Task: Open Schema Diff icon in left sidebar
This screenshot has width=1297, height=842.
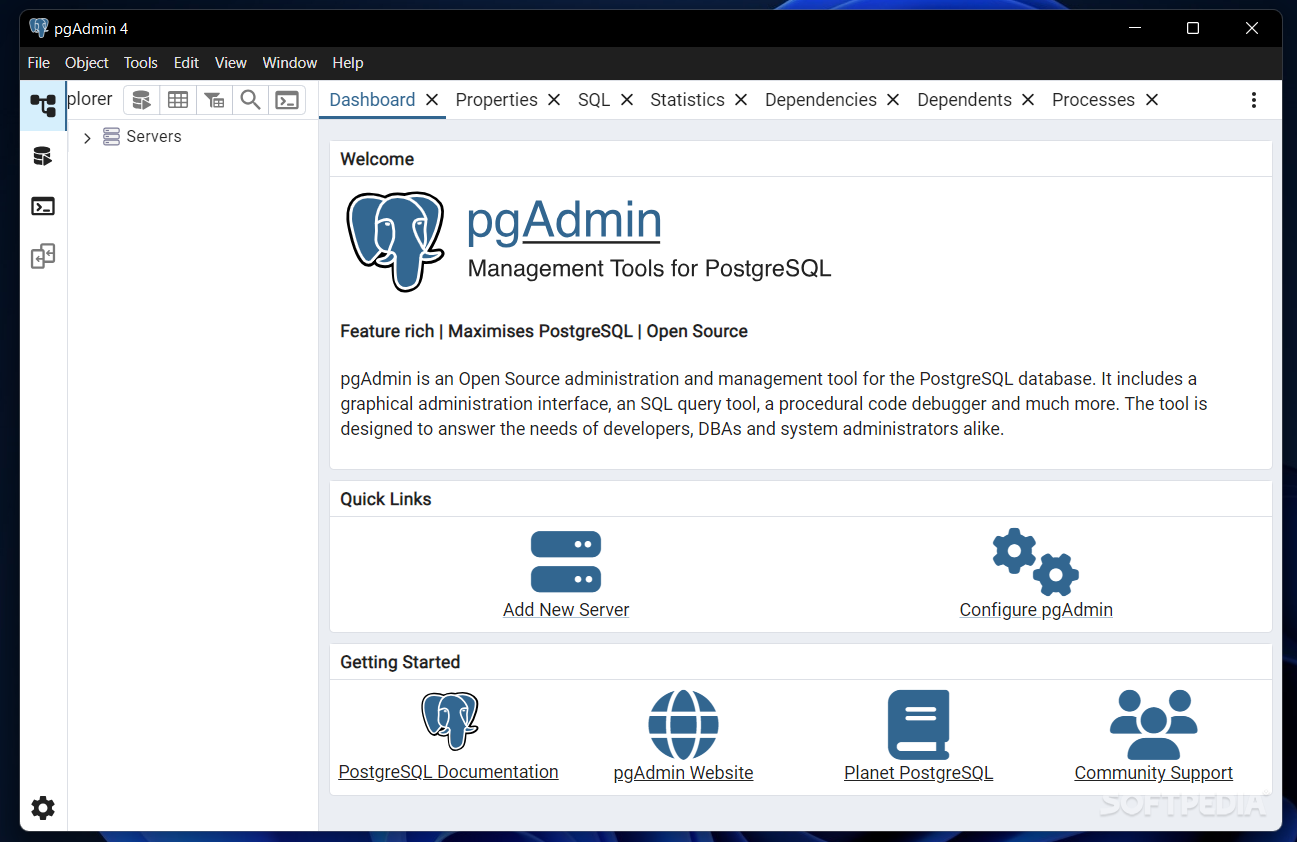Action: click(43, 257)
